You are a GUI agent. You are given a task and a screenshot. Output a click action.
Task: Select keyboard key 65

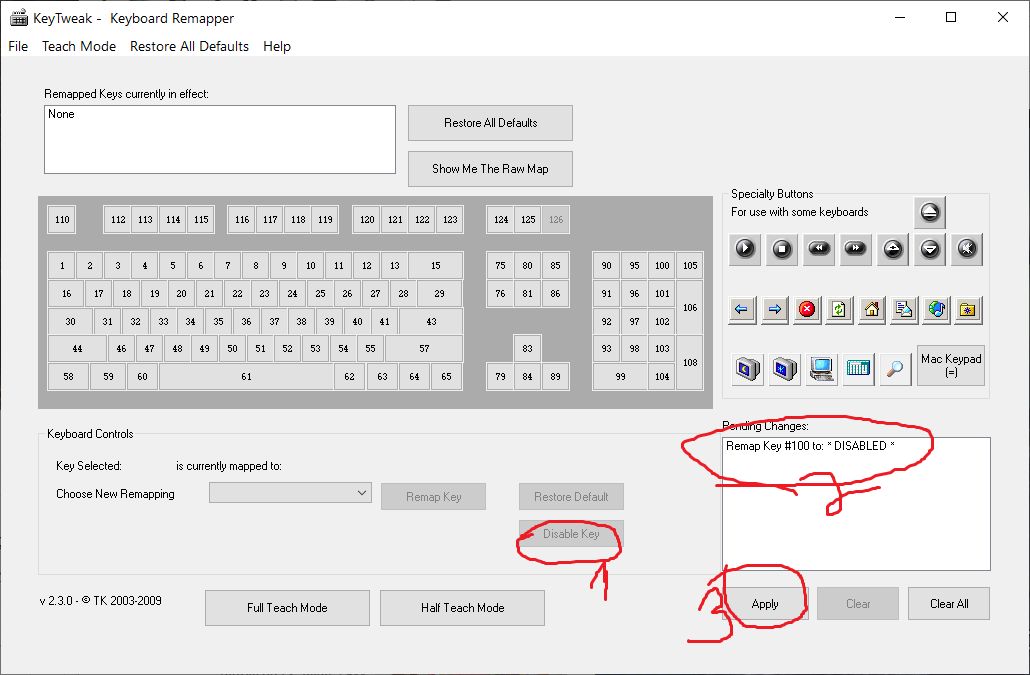[446, 376]
